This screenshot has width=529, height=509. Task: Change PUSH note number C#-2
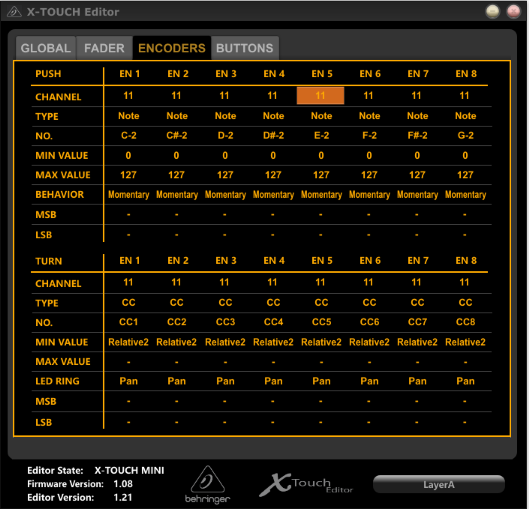177,136
